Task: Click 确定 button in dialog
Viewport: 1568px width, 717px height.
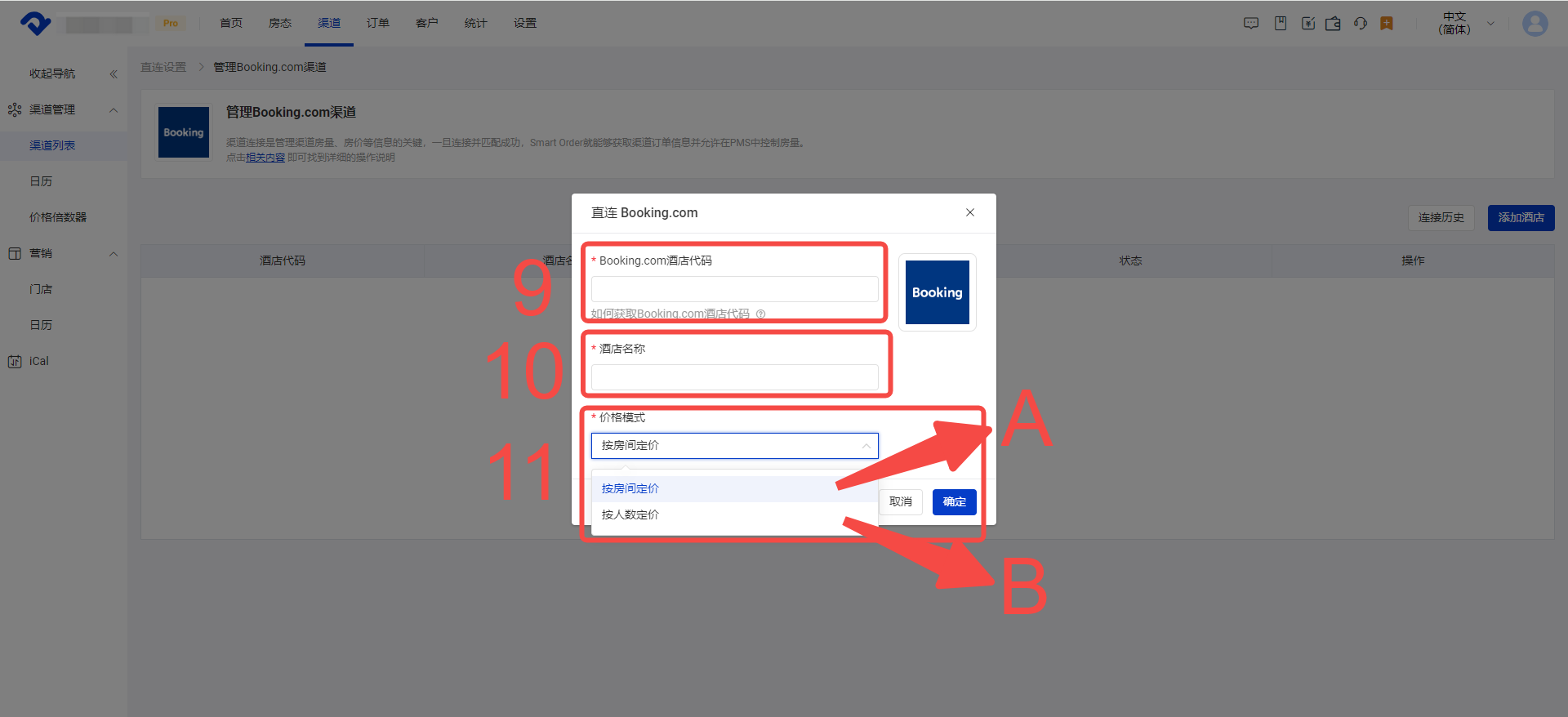Action: click(x=955, y=502)
